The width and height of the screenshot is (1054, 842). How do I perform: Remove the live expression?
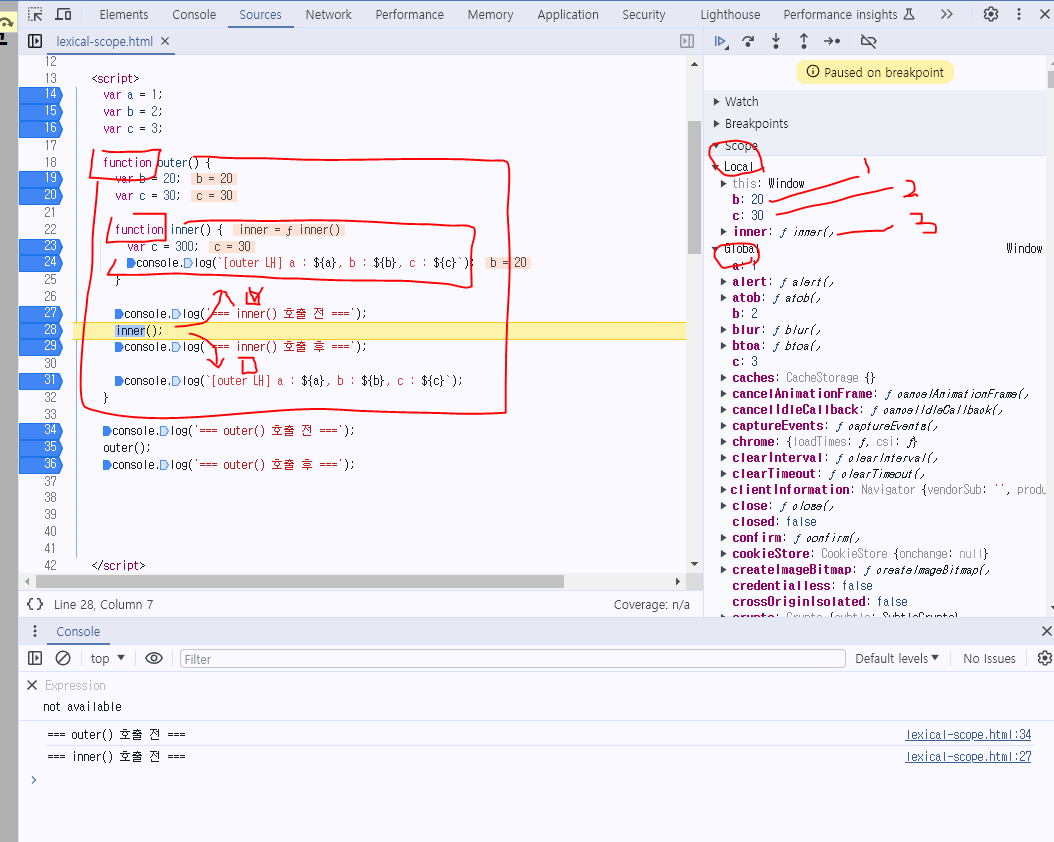click(x=32, y=685)
